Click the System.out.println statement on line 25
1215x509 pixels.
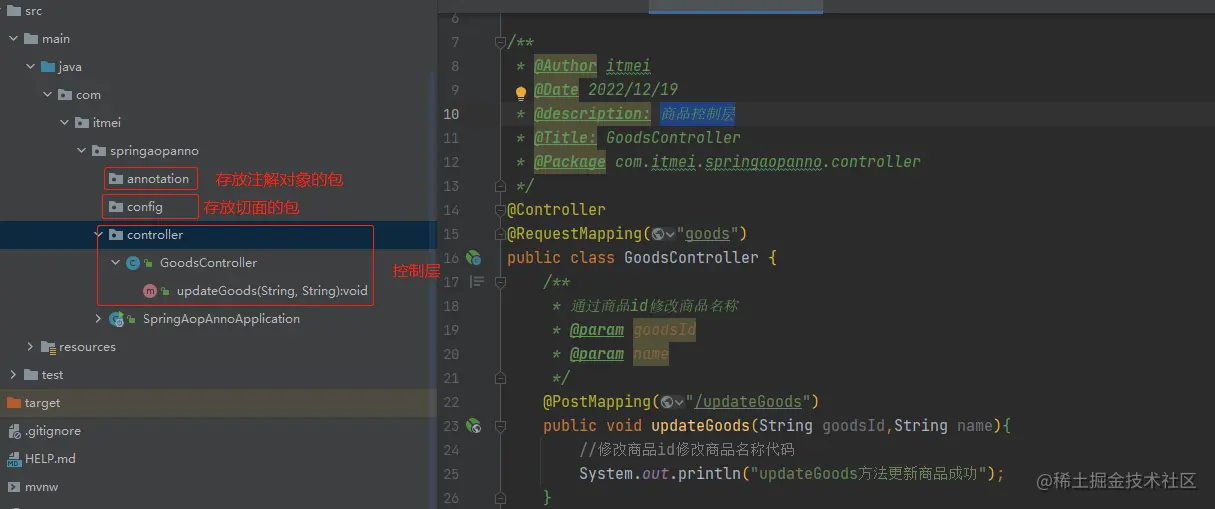791,474
